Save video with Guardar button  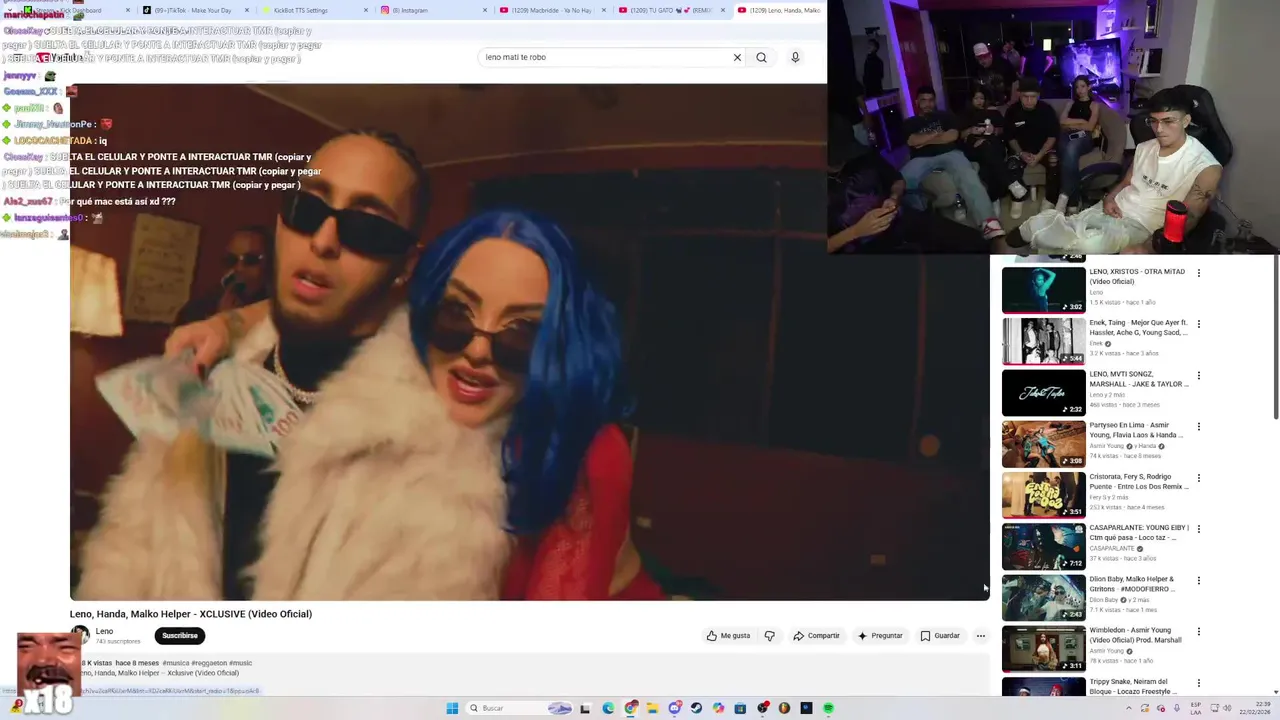point(940,636)
